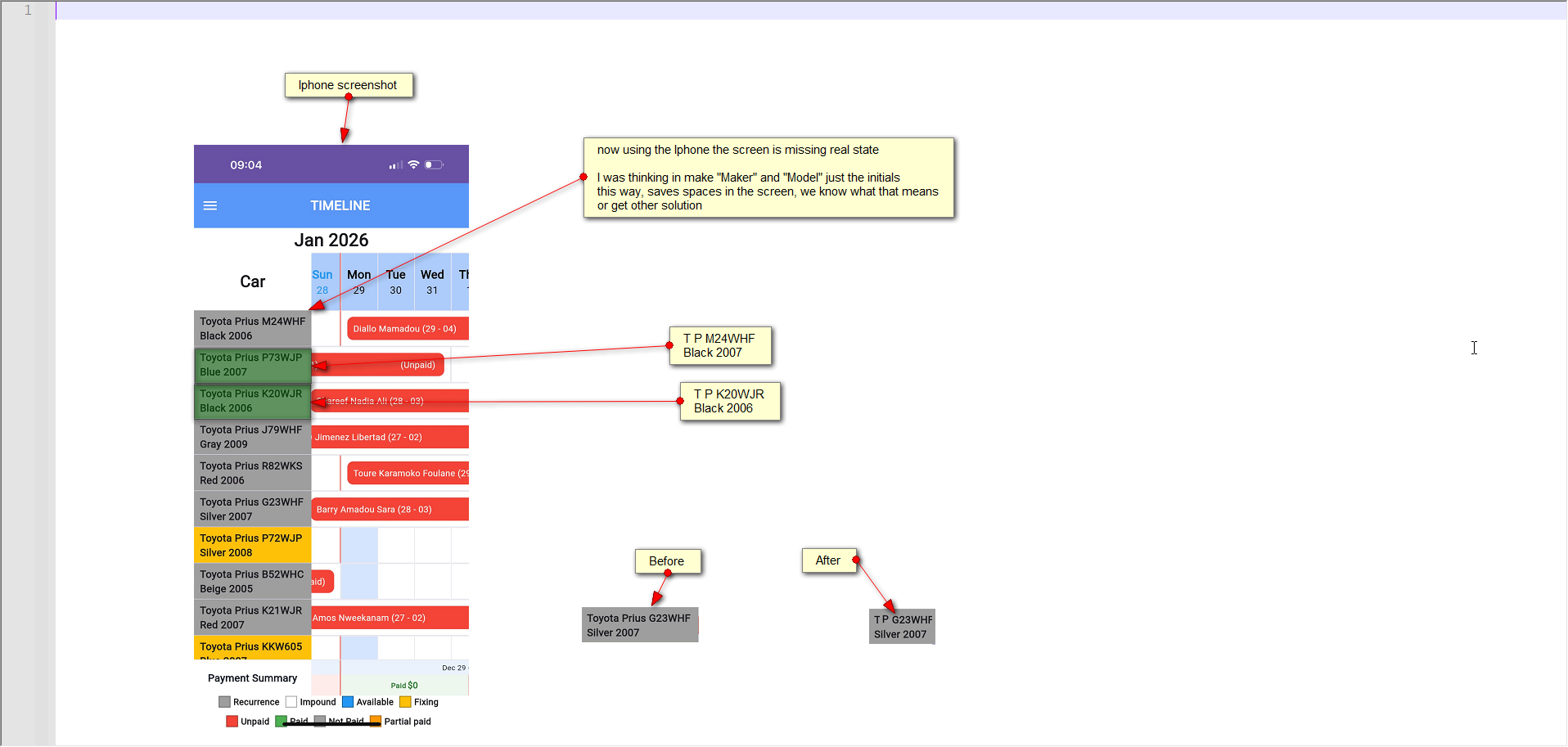The height and width of the screenshot is (747, 1568).
Task: Select the Wed 31 day column header
Action: (x=432, y=282)
